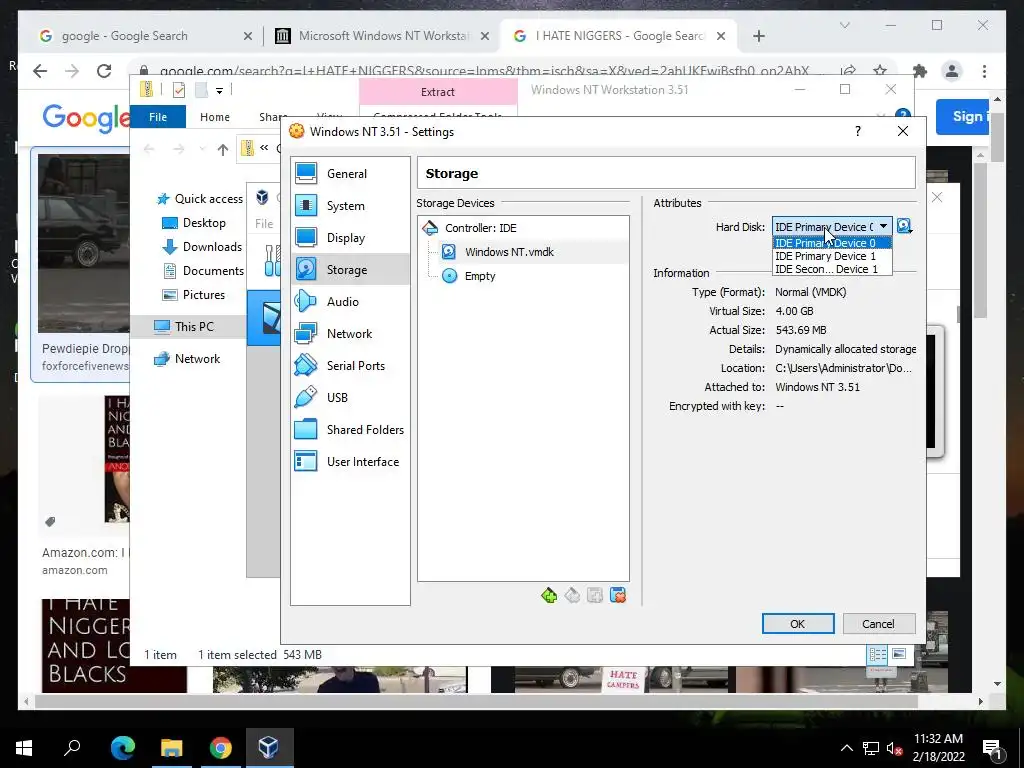
Task: Open Audio settings category
Action: tap(350, 301)
